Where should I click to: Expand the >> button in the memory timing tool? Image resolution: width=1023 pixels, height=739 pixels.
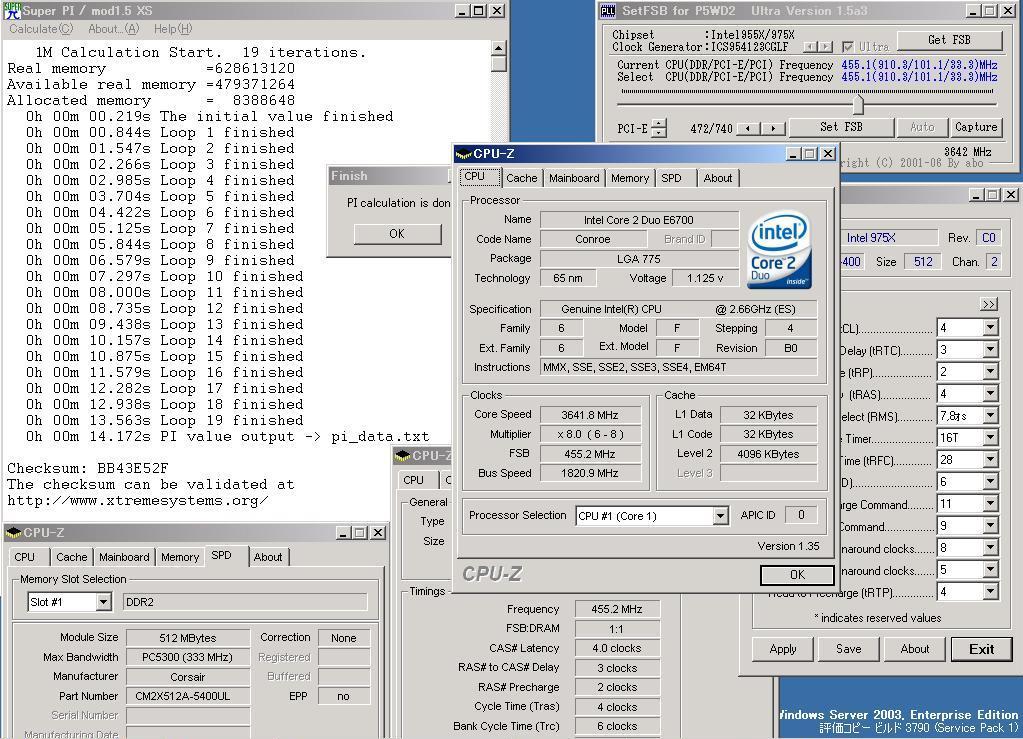989,304
